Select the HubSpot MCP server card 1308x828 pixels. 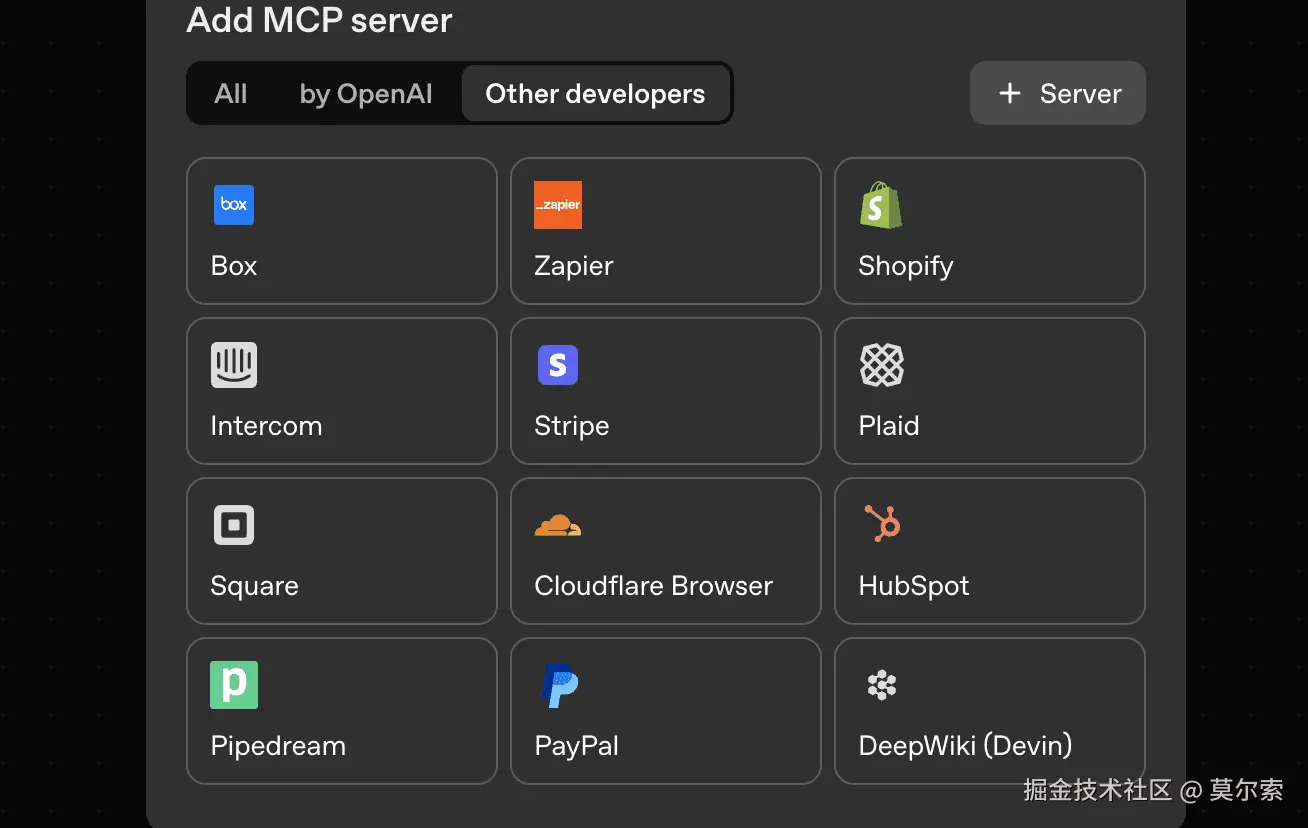(989, 551)
